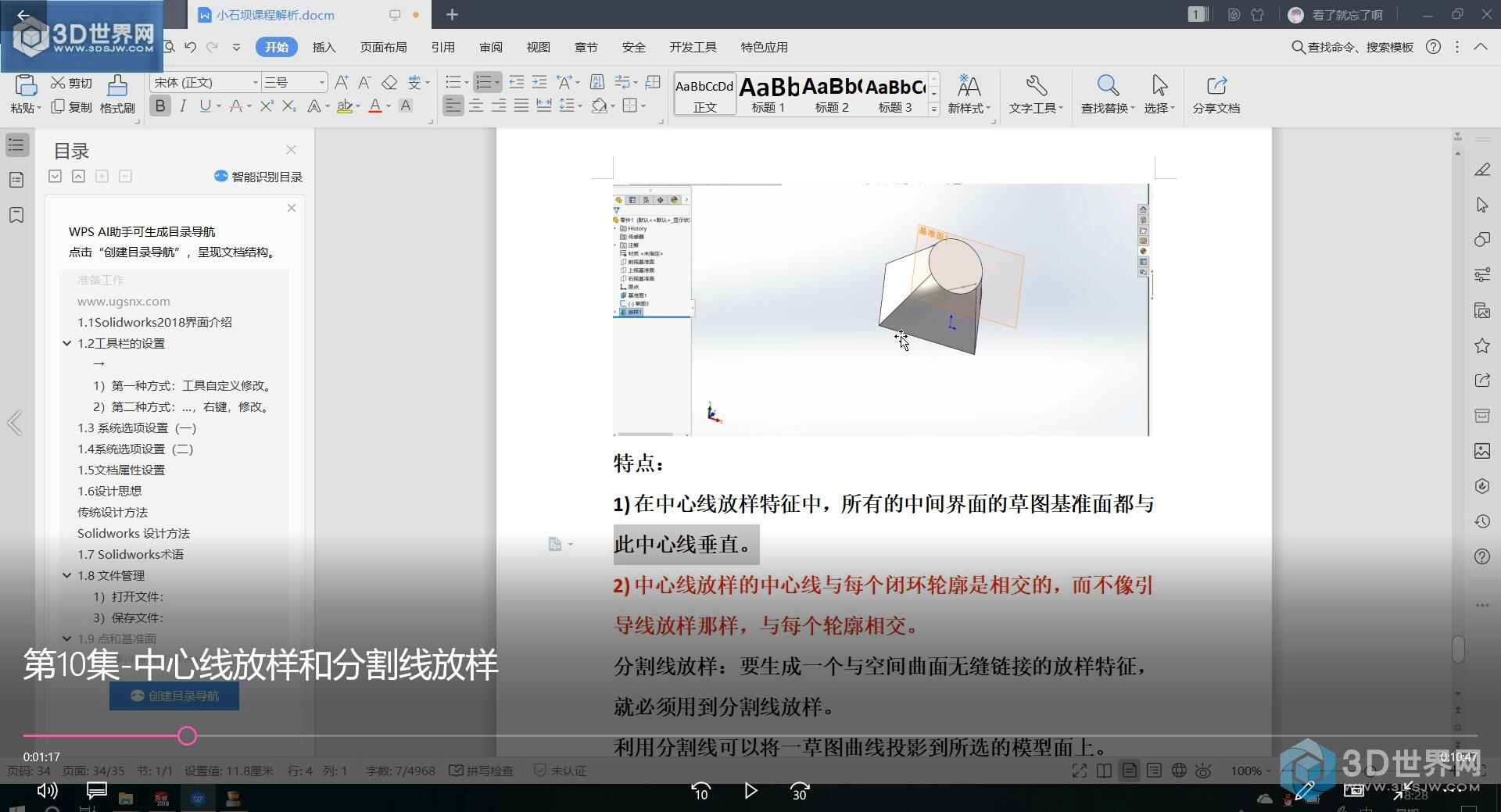Select the Format Painter (格式刷) tool

117,94
